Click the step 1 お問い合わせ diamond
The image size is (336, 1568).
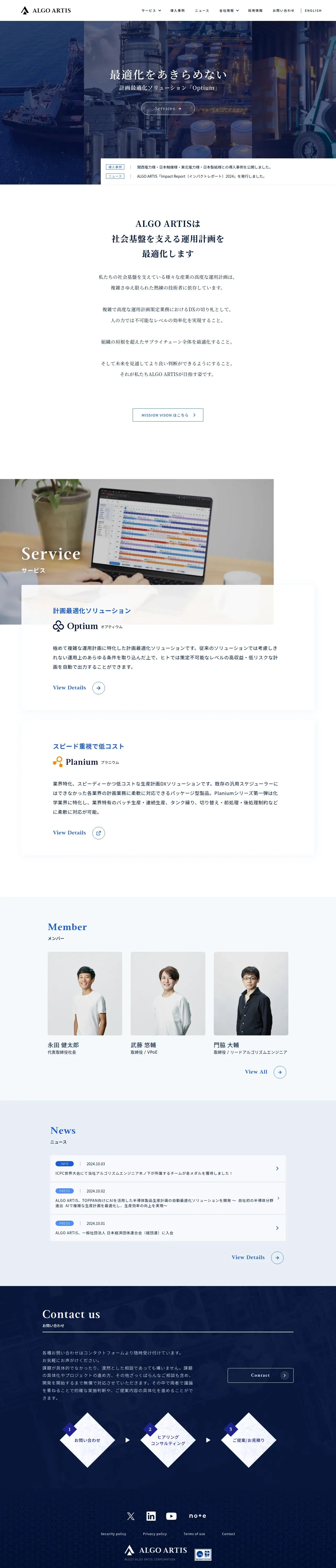pos(87,1440)
